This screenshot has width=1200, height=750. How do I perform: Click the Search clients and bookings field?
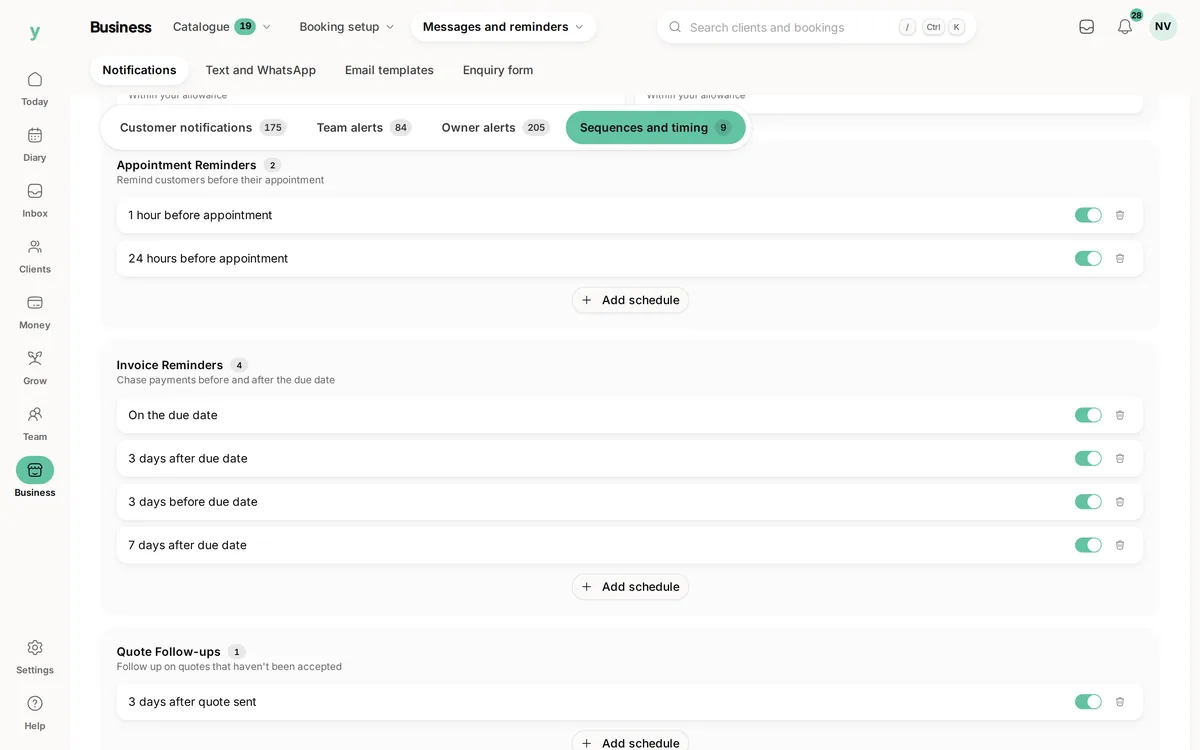click(816, 27)
